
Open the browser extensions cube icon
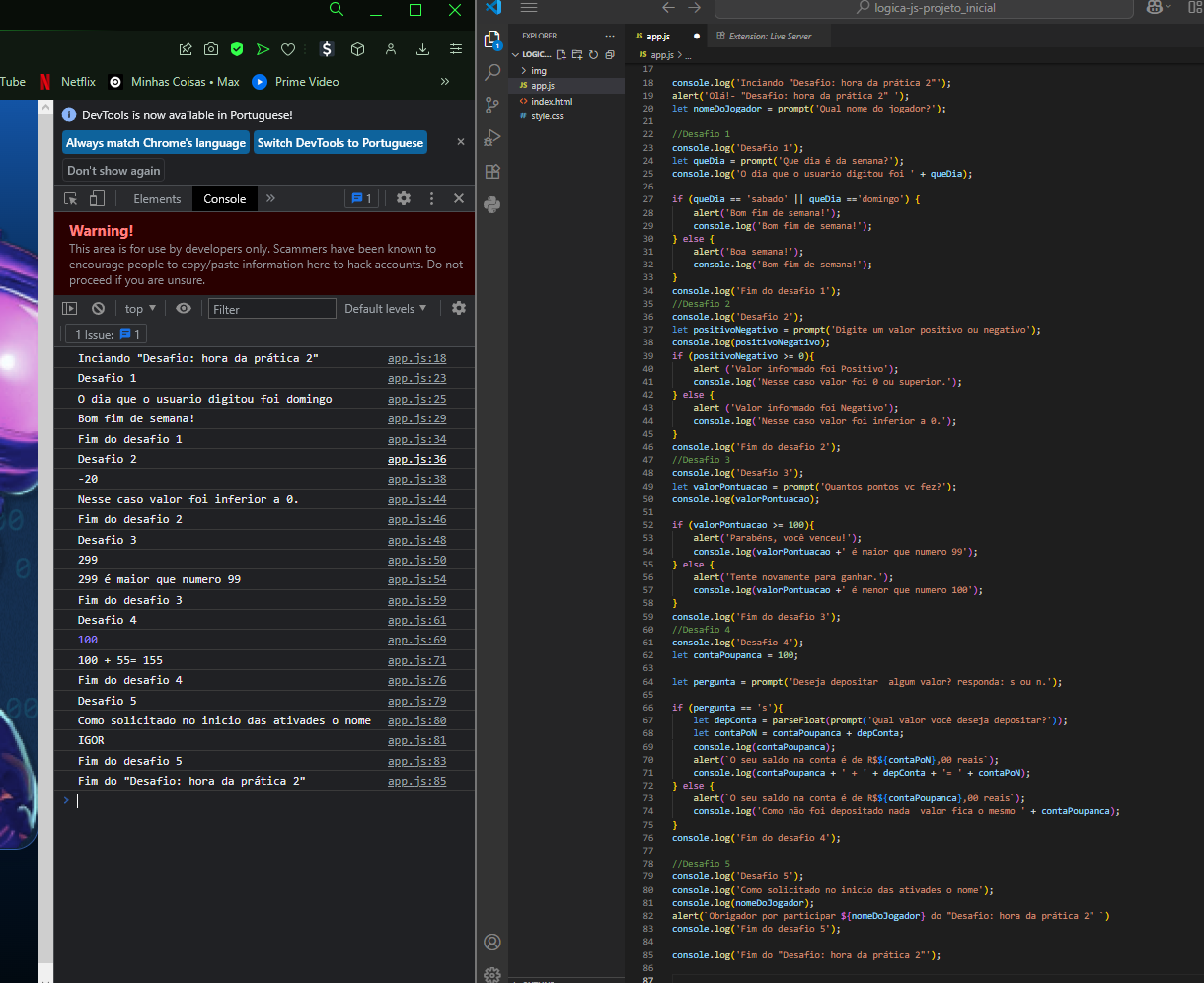pos(358,49)
